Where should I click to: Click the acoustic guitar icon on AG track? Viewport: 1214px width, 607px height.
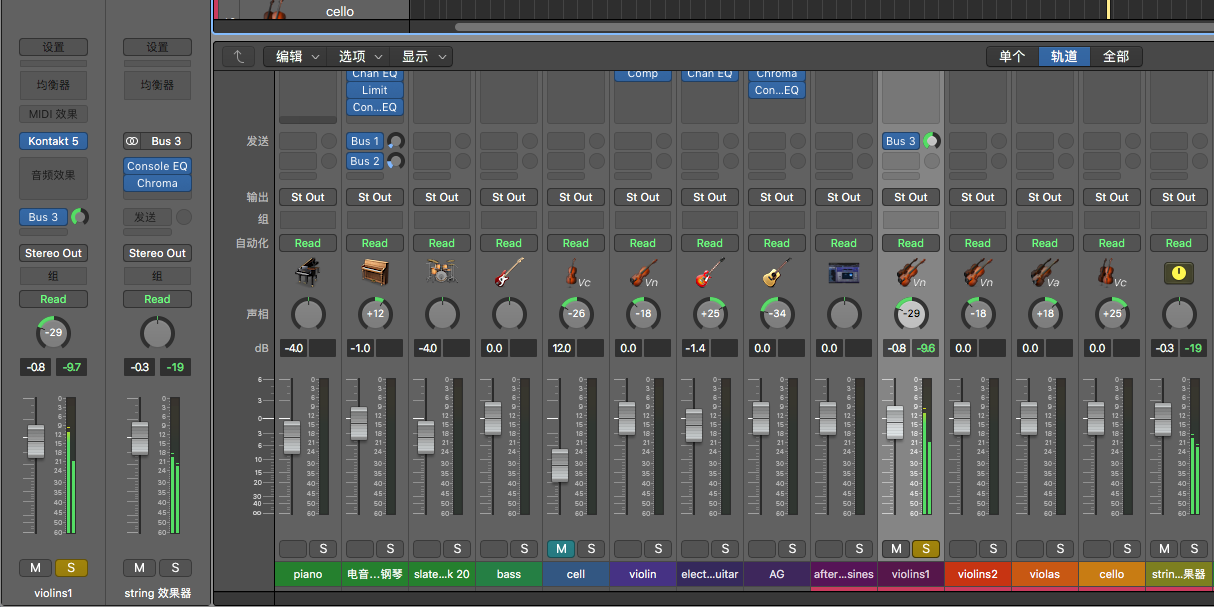point(776,273)
